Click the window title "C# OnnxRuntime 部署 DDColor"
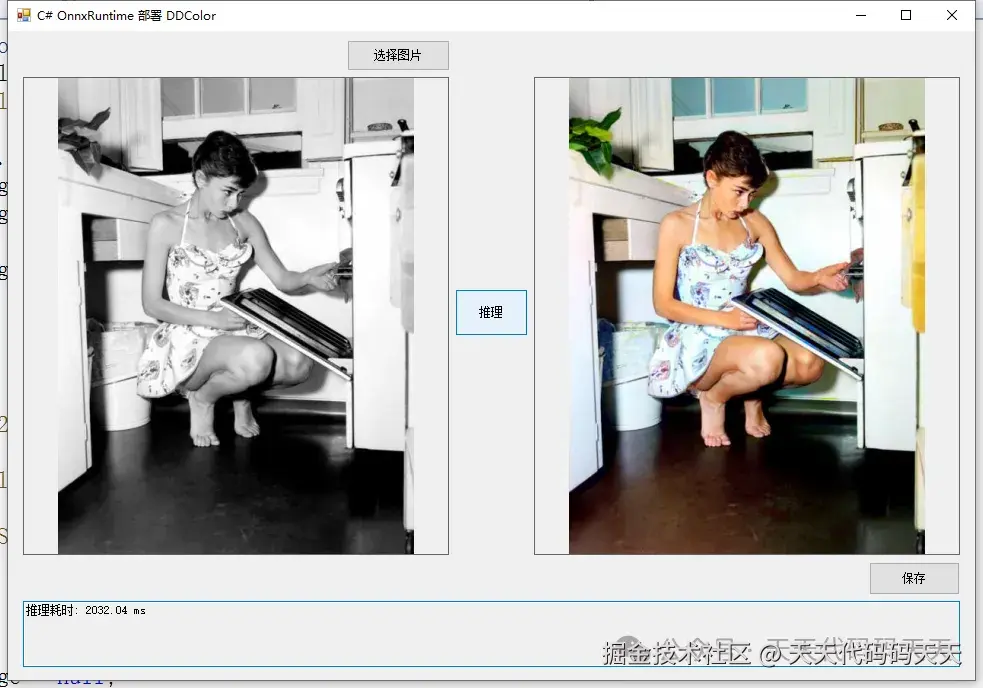The image size is (983, 688). click(126, 16)
